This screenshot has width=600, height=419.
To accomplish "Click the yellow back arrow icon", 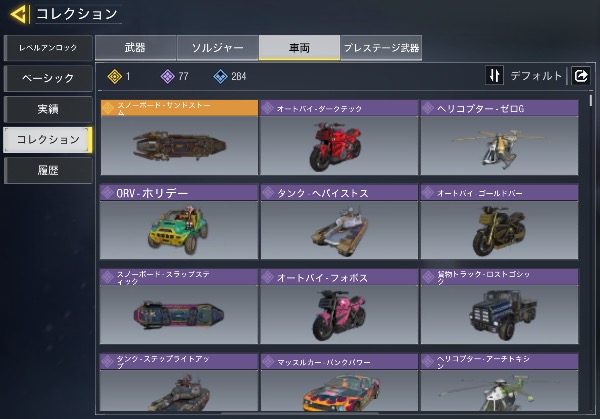I will coord(19,14).
